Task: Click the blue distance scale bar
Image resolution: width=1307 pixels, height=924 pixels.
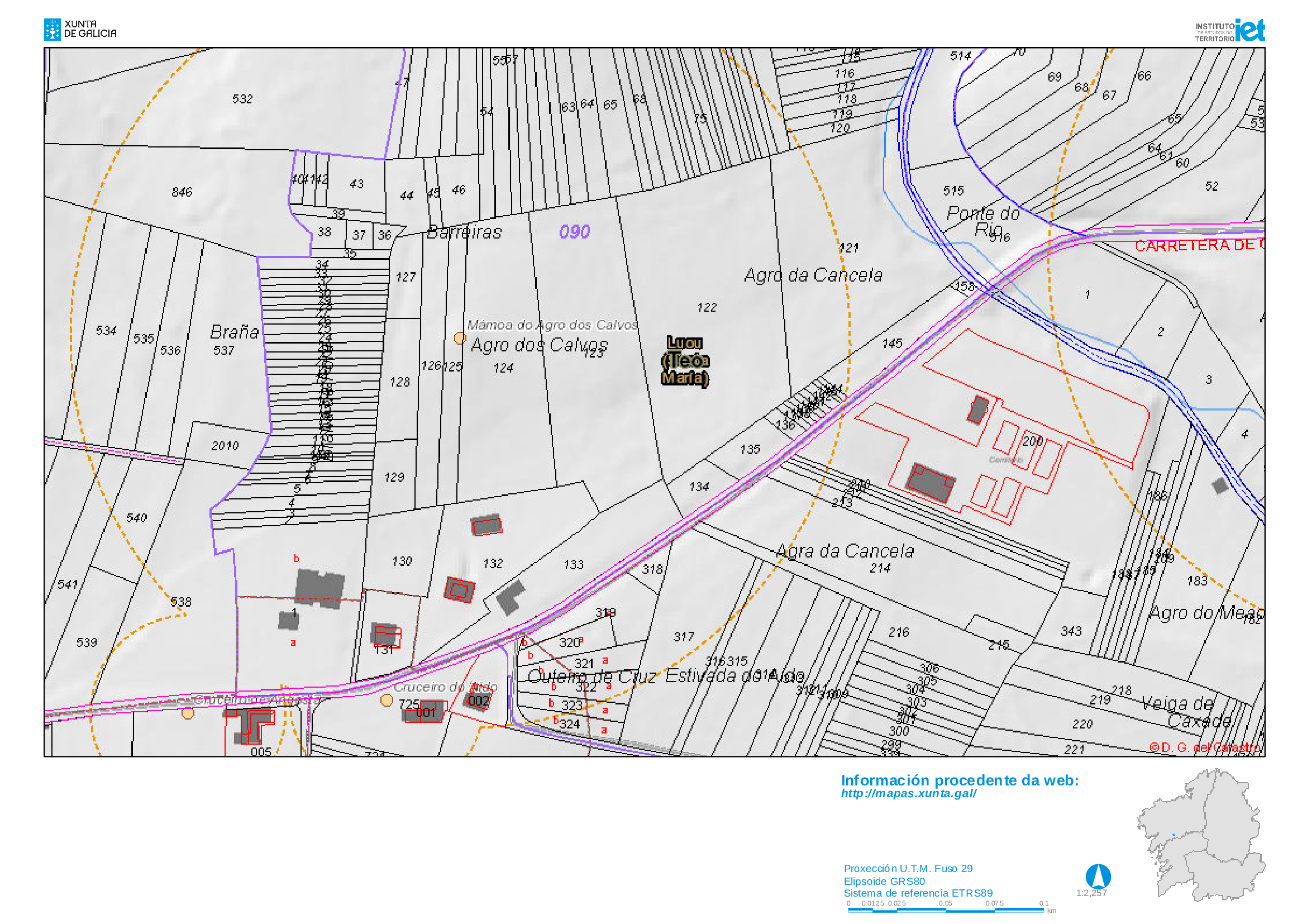Action: pos(946,910)
